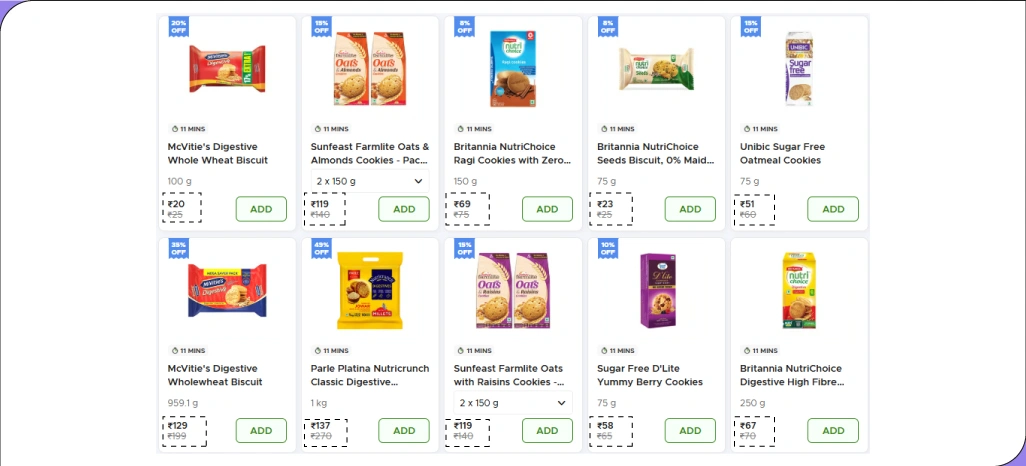Click the ₹129 price of McVitie's Wholewheat

tap(178, 425)
